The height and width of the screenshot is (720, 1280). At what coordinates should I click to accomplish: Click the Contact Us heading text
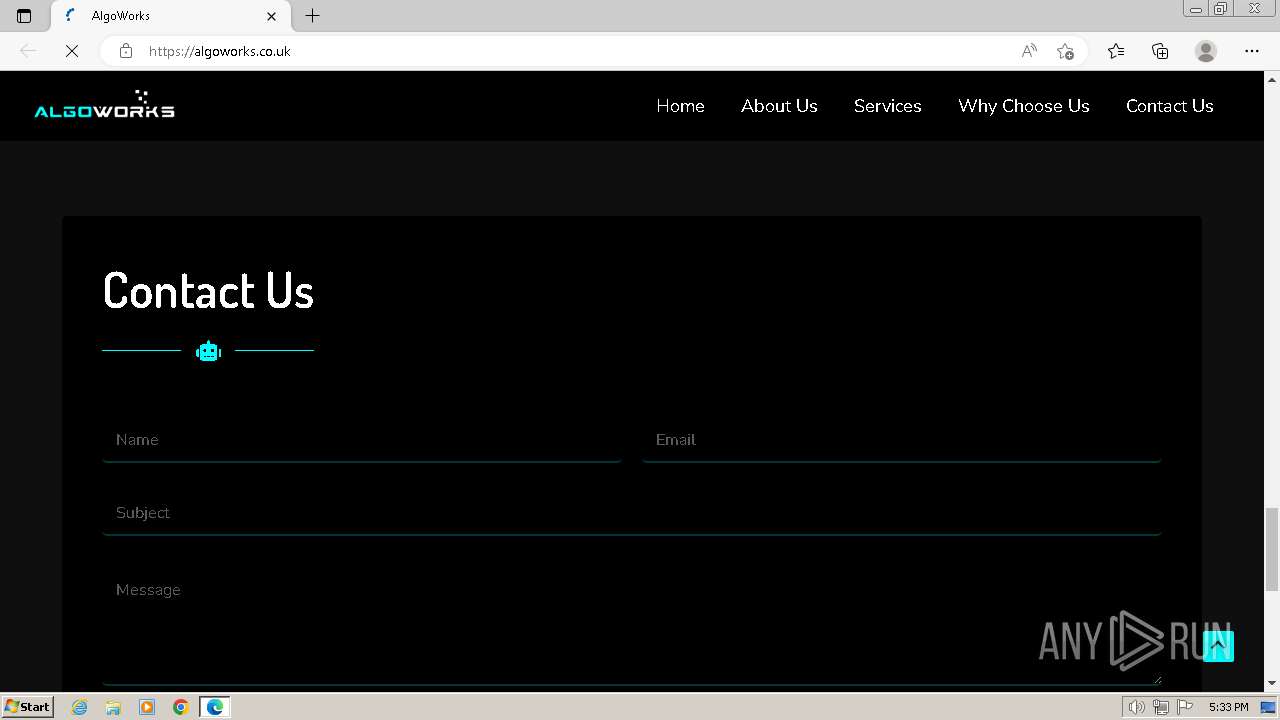coord(208,291)
